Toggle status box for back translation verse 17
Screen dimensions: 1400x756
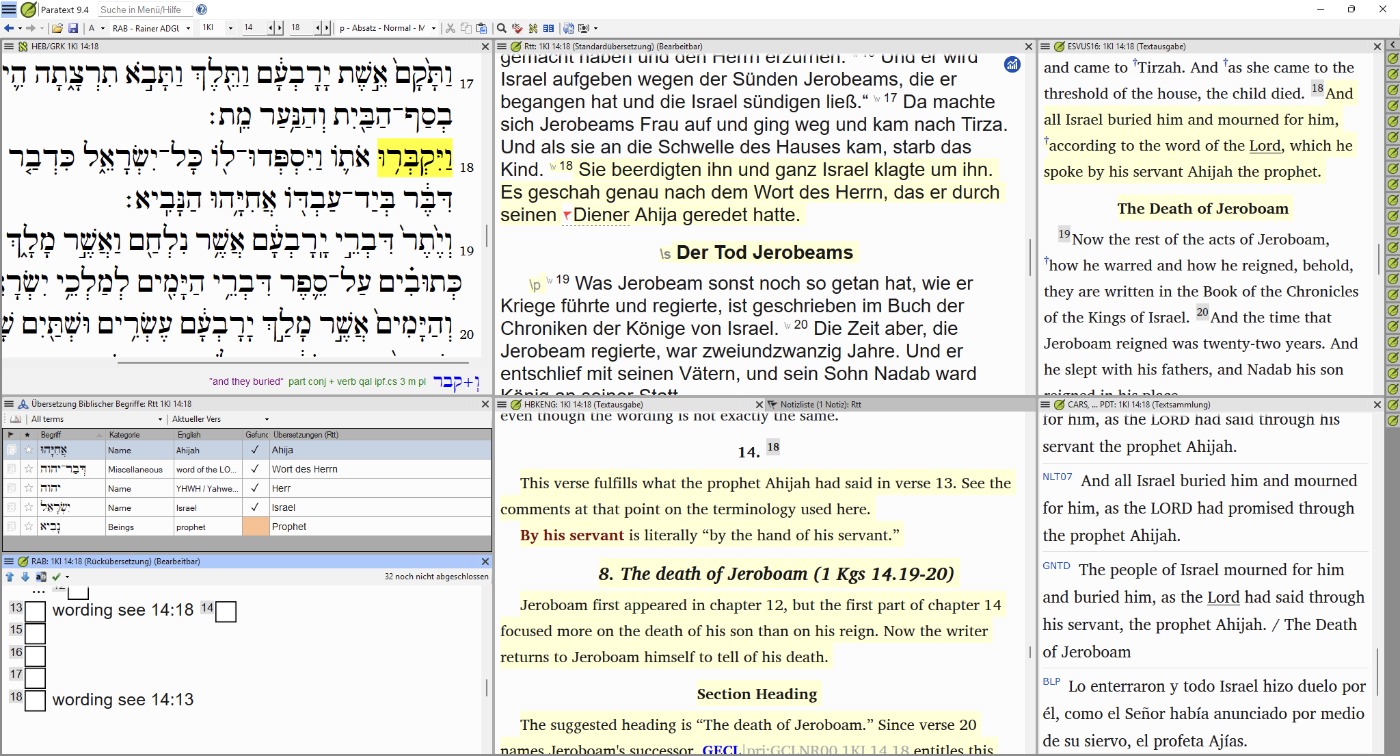(x=35, y=678)
